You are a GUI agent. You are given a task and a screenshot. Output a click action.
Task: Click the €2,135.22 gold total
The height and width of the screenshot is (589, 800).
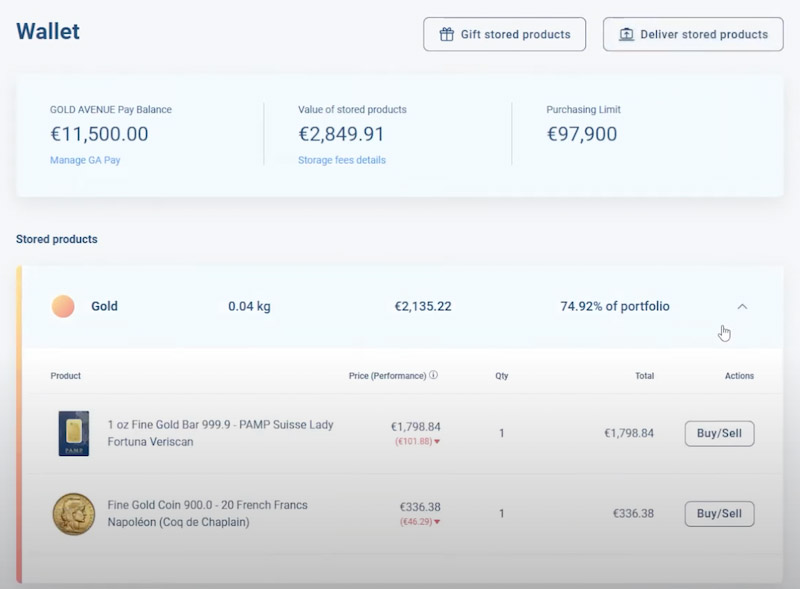pyautogui.click(x=423, y=306)
